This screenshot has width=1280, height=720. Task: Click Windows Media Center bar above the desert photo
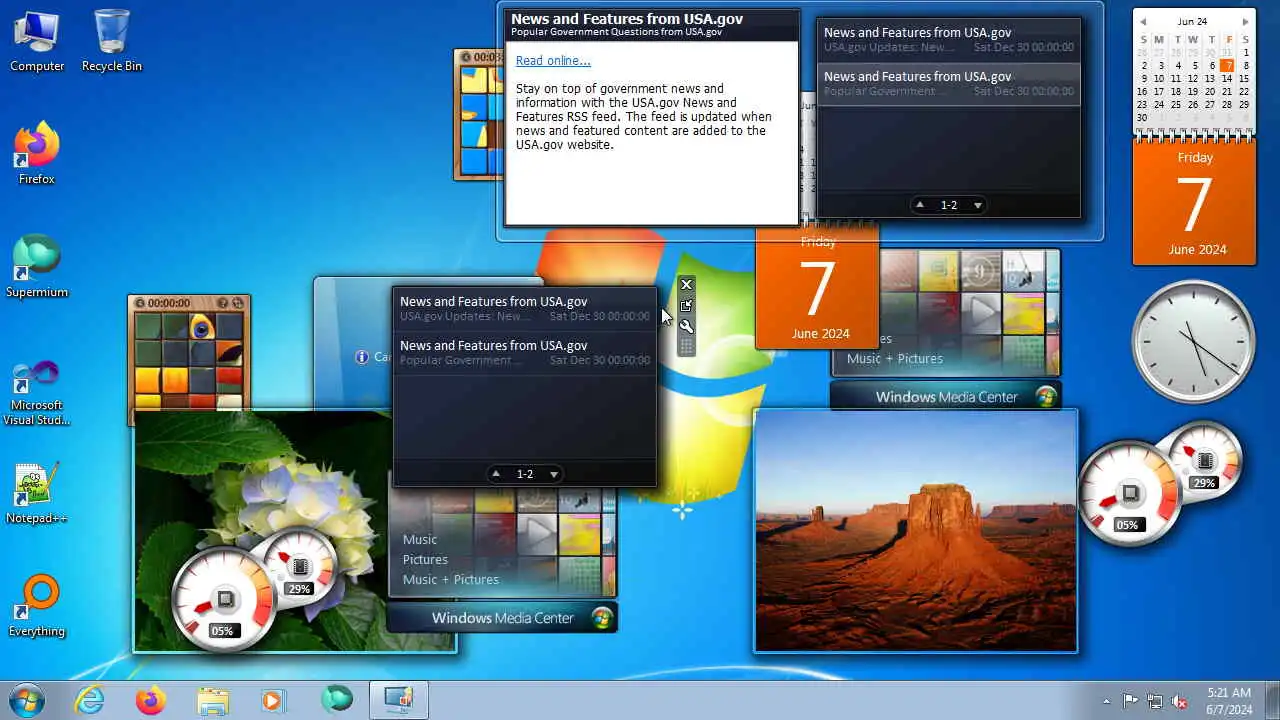pyautogui.click(x=946, y=397)
